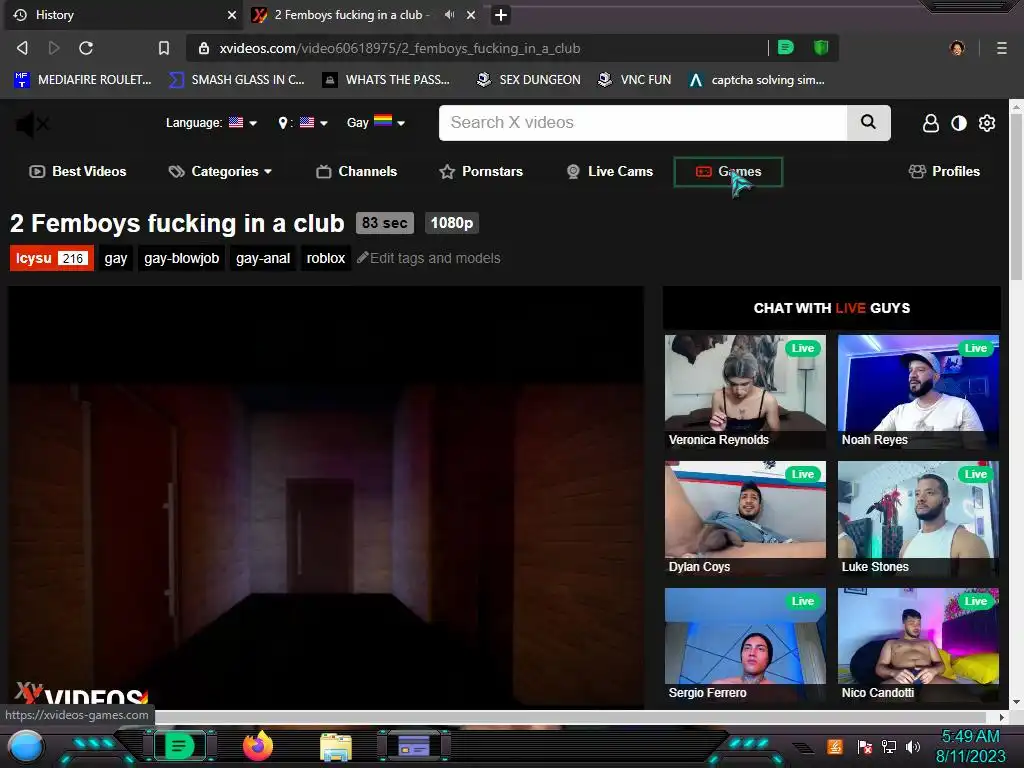Open File Explorer from taskbar
The image size is (1024, 768).
pos(336,747)
